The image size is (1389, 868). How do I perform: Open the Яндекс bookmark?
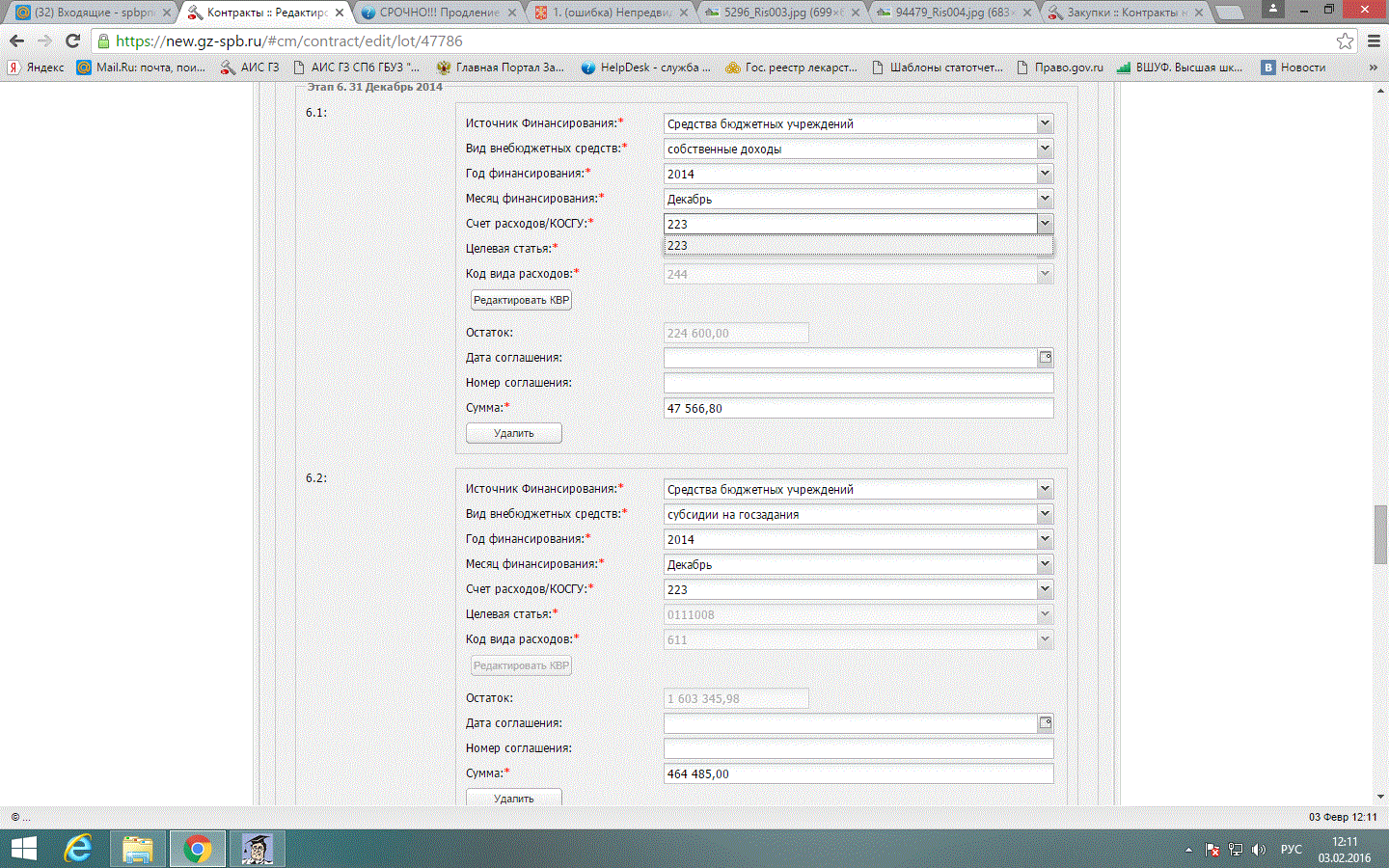click(x=37, y=68)
